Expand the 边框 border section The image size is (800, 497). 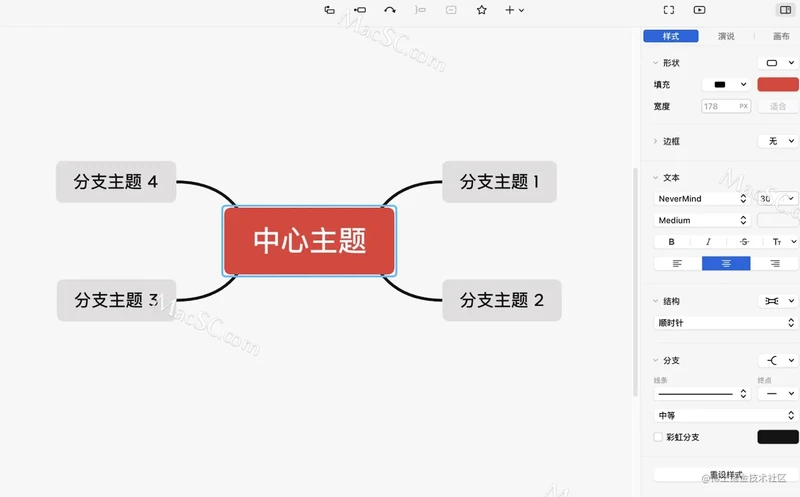[x=656, y=141]
